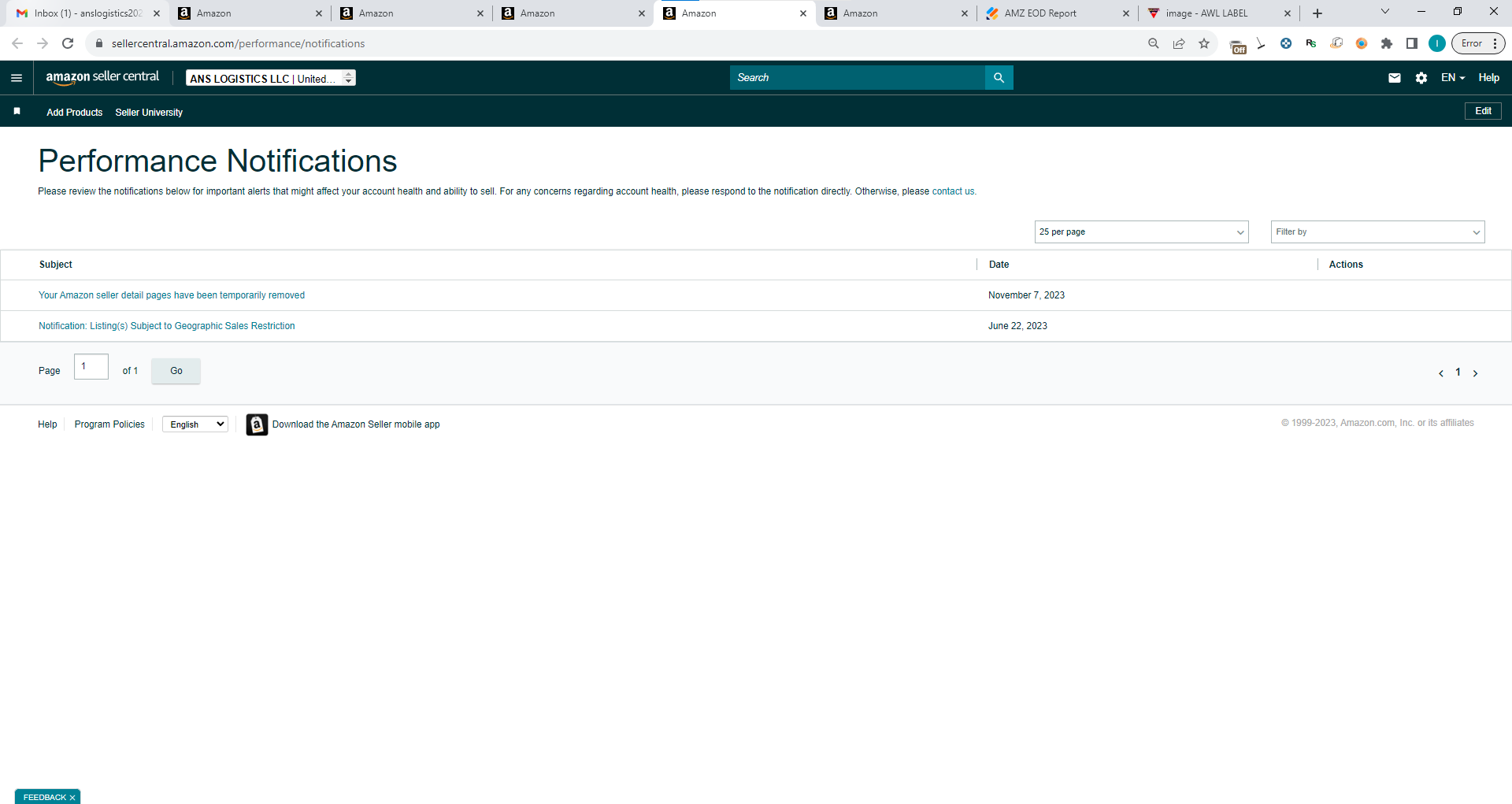Open the Chrome profile avatar

tap(1437, 43)
